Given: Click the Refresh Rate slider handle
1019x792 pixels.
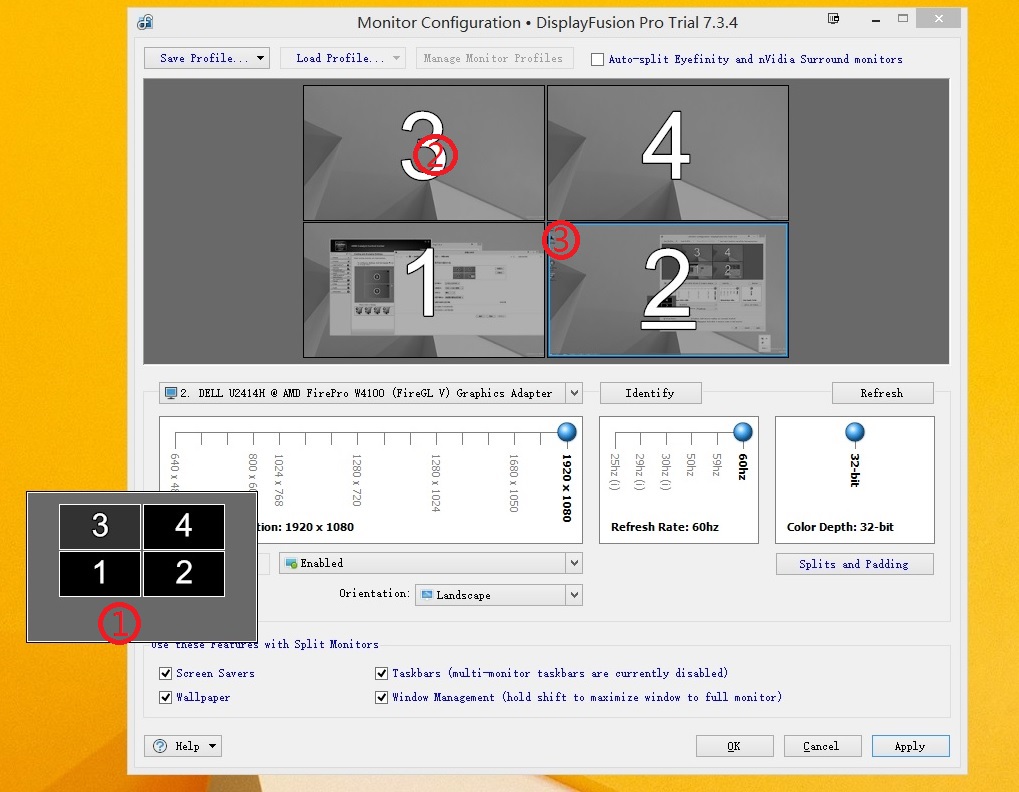Looking at the screenshot, I should (x=743, y=432).
